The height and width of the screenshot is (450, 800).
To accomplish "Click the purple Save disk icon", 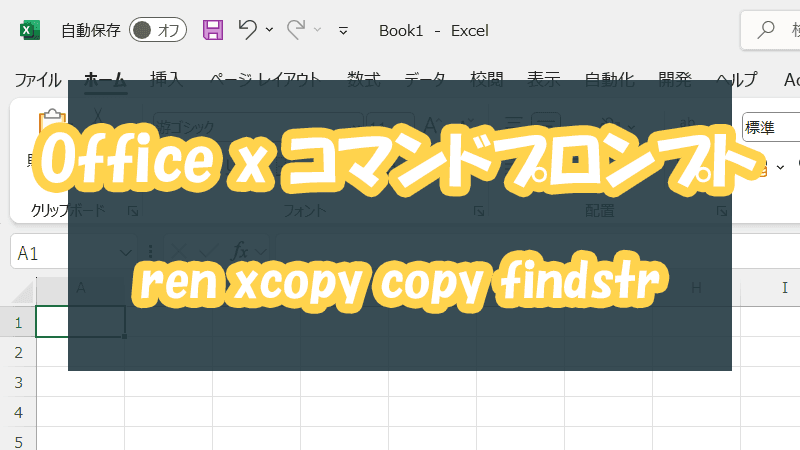I will click(213, 30).
